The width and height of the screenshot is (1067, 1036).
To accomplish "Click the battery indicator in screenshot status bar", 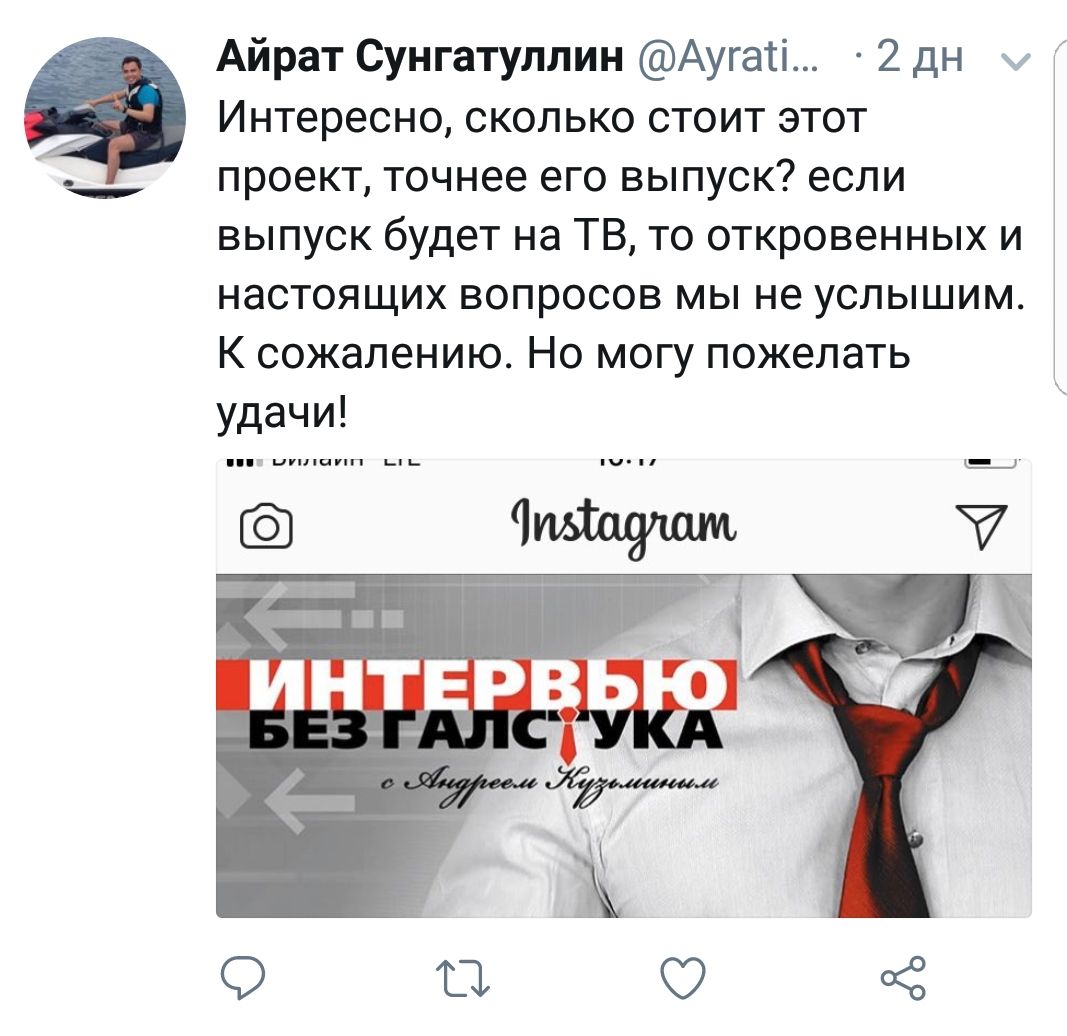I will pyautogui.click(x=990, y=463).
